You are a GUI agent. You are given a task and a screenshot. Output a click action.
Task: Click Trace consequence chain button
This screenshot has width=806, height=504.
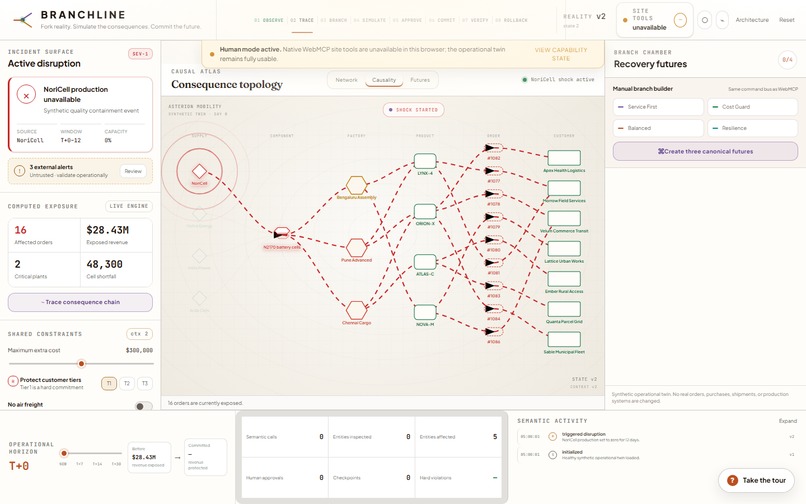pos(80,302)
